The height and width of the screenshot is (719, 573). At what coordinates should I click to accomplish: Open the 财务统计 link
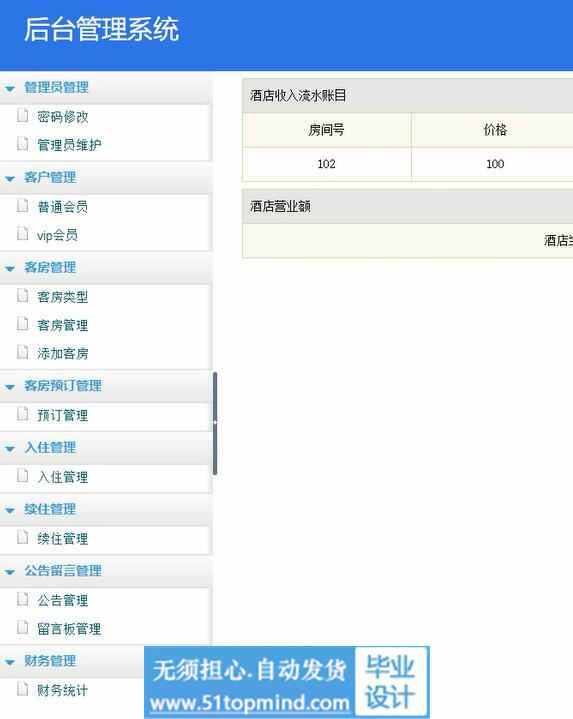pos(63,690)
